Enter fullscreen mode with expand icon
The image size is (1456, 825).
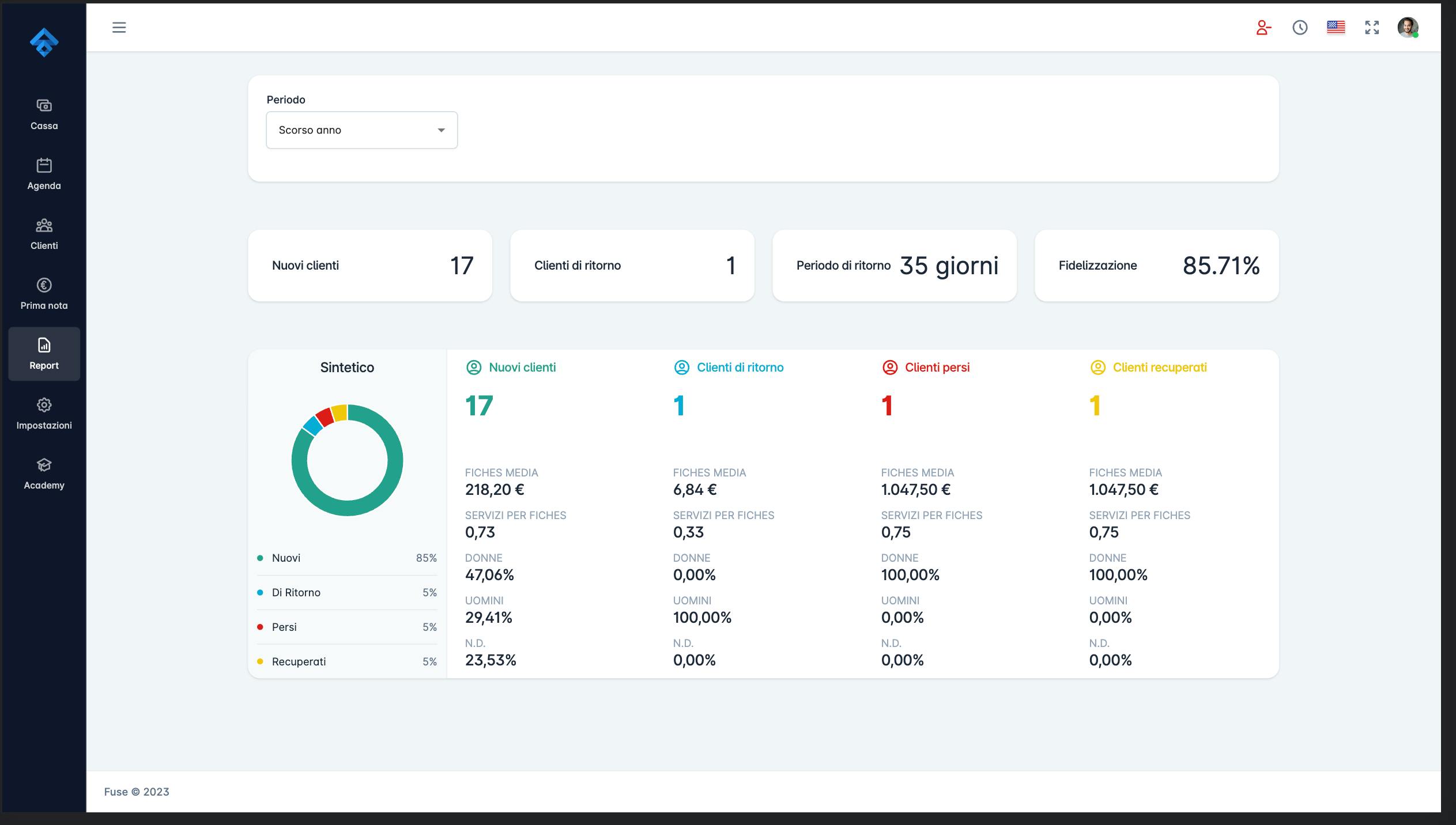pyautogui.click(x=1372, y=27)
